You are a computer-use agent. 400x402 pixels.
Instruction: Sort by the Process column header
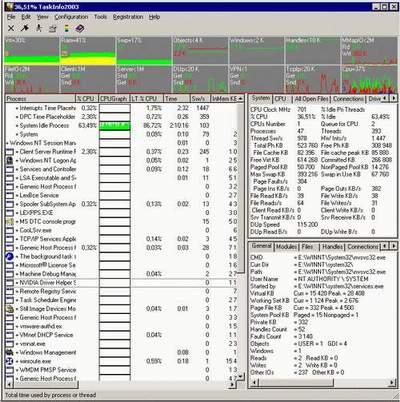point(40,99)
